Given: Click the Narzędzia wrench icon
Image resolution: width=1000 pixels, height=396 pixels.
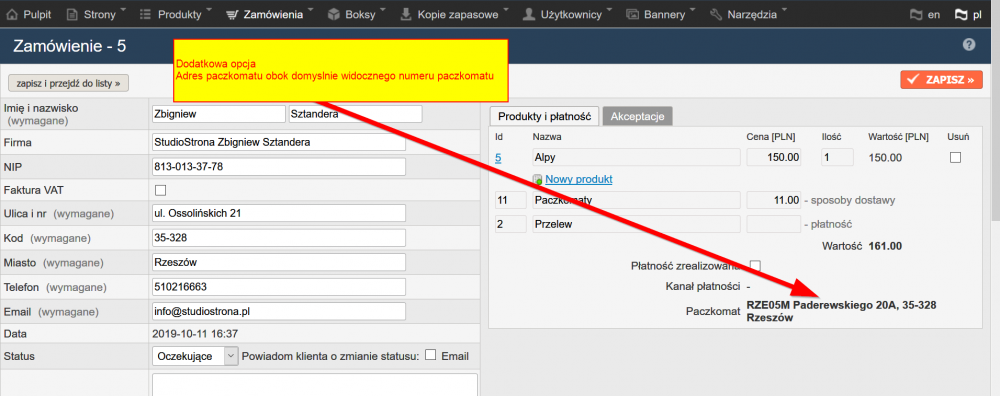Looking at the screenshot, I should coord(716,13).
